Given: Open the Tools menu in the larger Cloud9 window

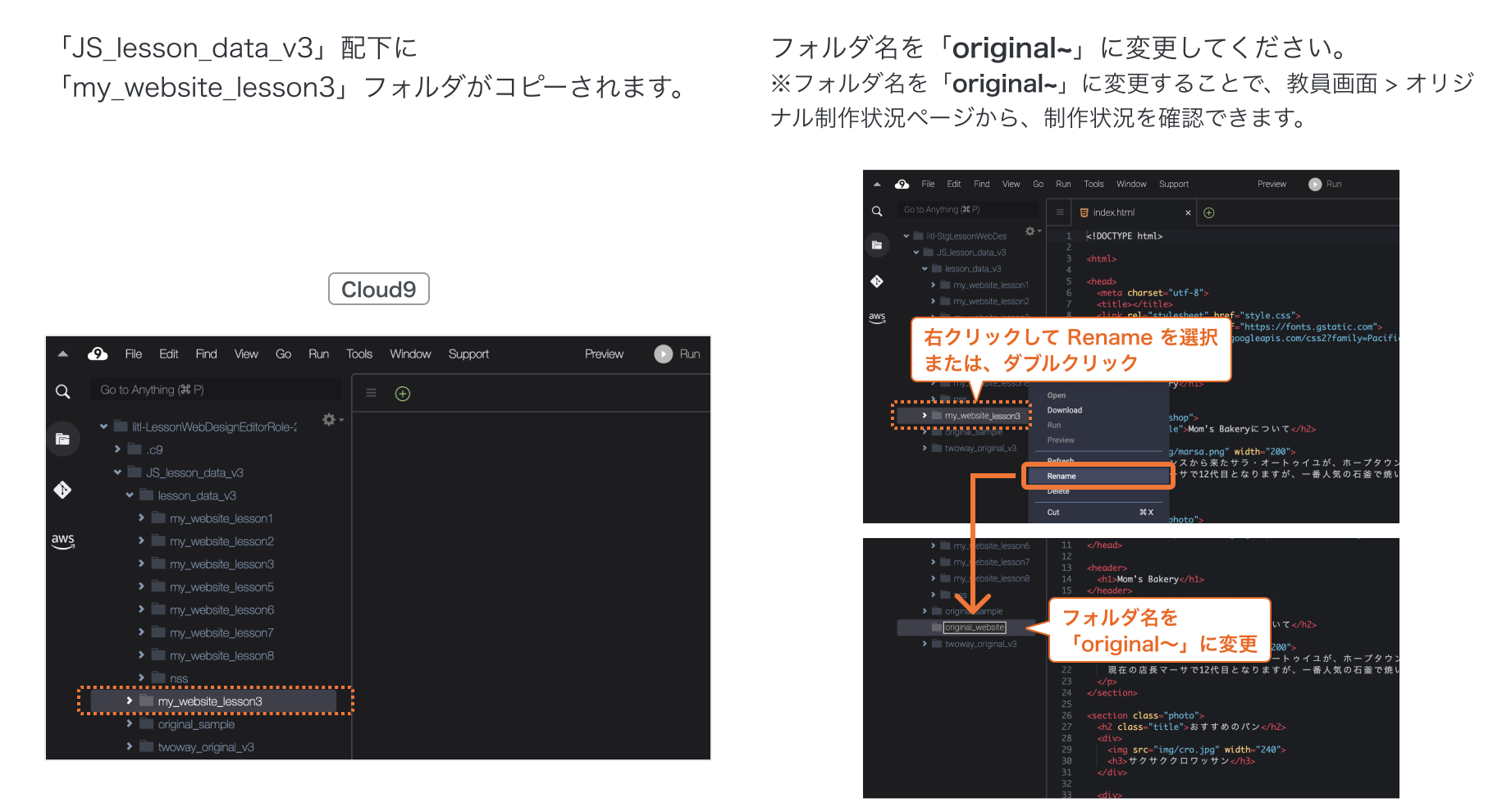Looking at the screenshot, I should [358, 354].
